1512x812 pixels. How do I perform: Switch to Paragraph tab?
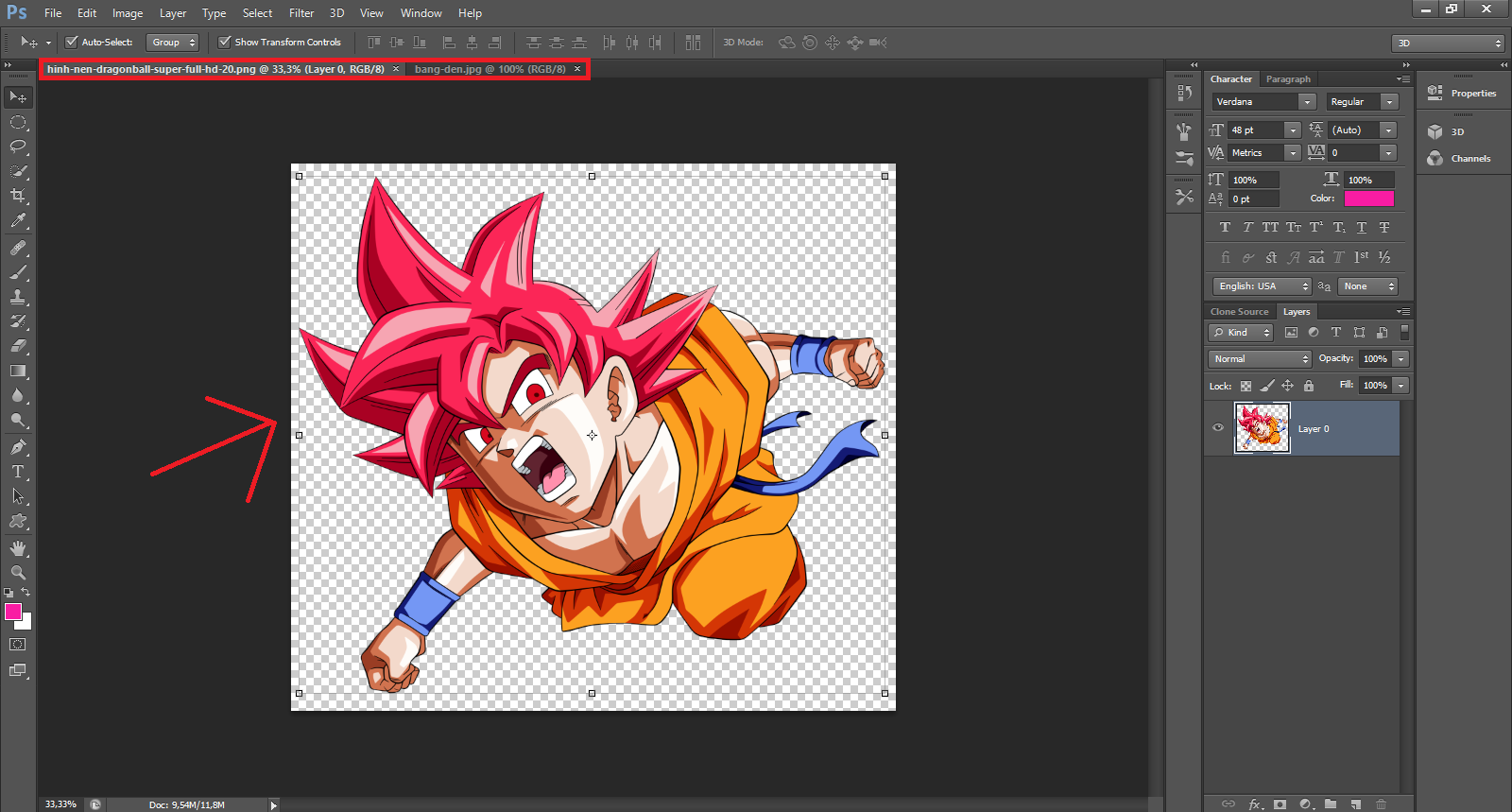coord(1288,79)
